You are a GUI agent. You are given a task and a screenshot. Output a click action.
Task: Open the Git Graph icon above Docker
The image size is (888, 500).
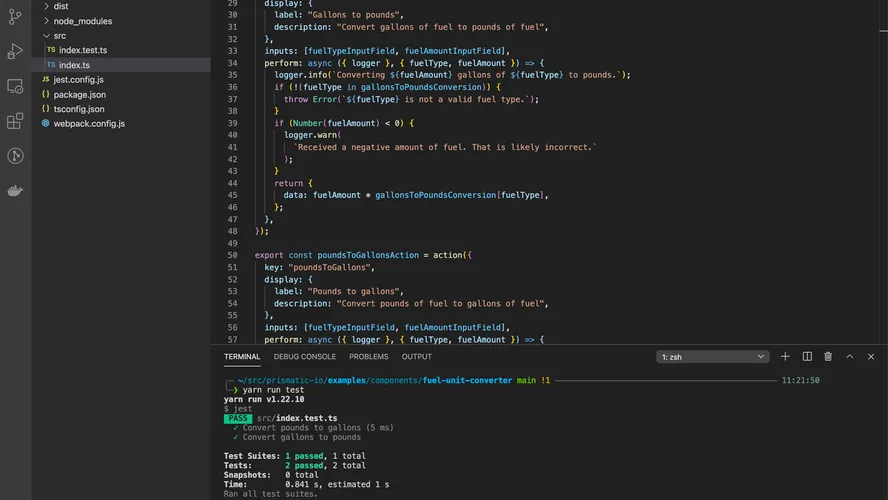tap(15, 155)
